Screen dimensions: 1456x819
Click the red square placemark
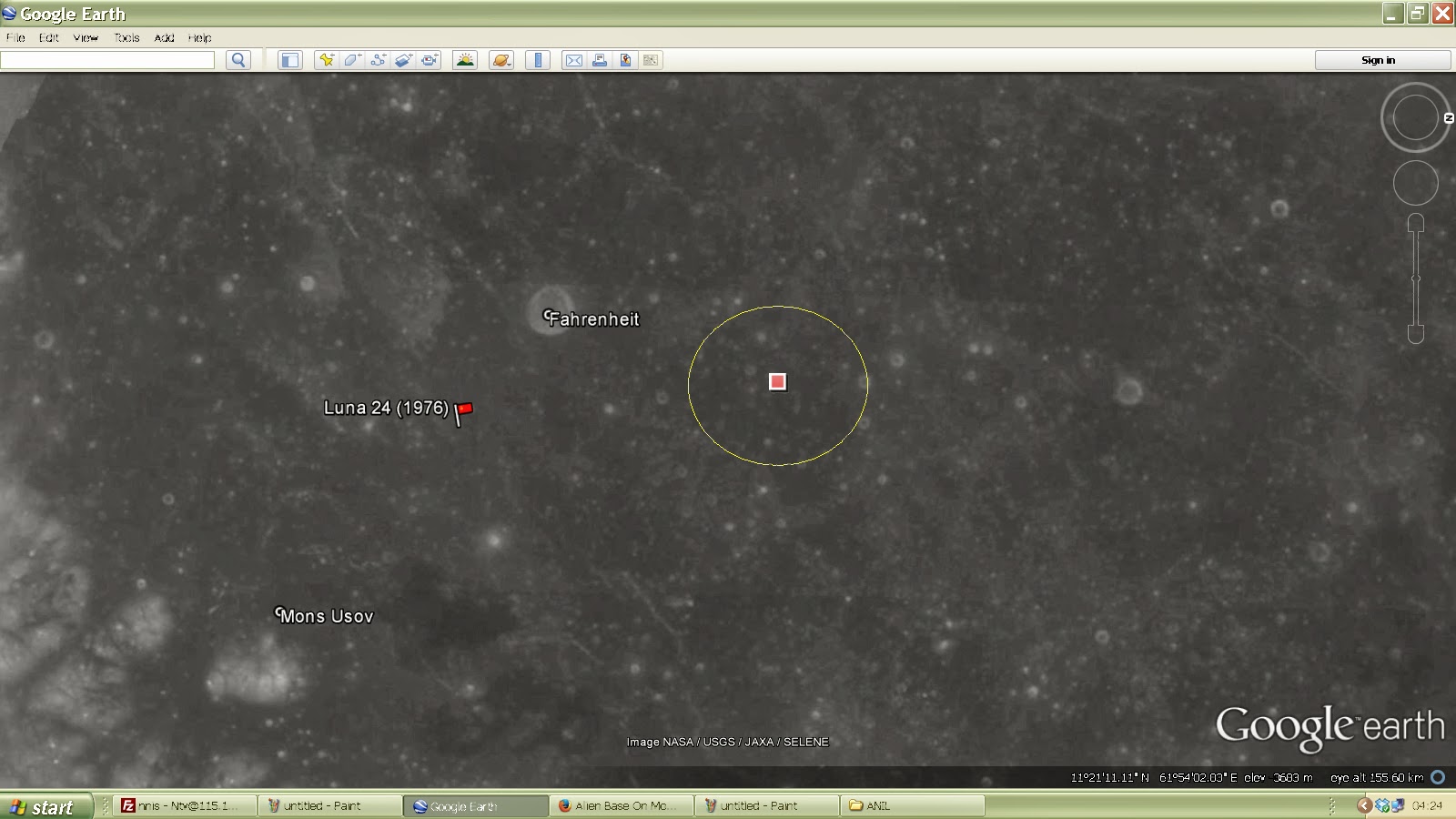pyautogui.click(x=777, y=381)
